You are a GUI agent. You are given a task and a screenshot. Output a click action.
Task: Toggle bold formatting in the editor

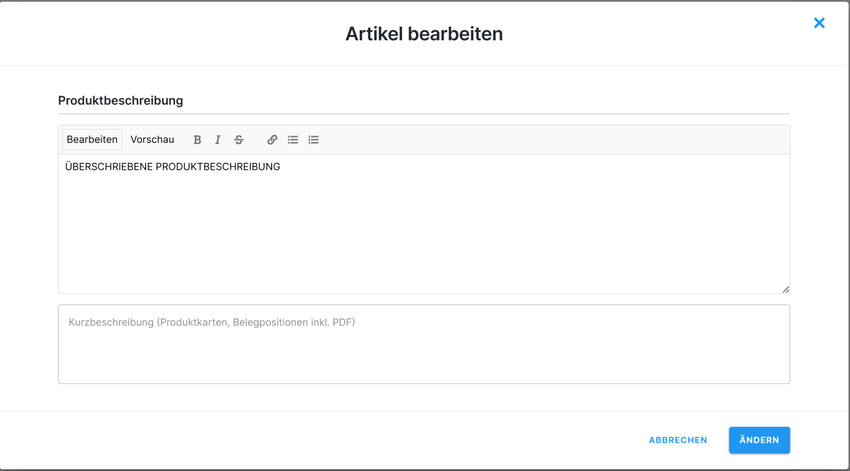197,140
